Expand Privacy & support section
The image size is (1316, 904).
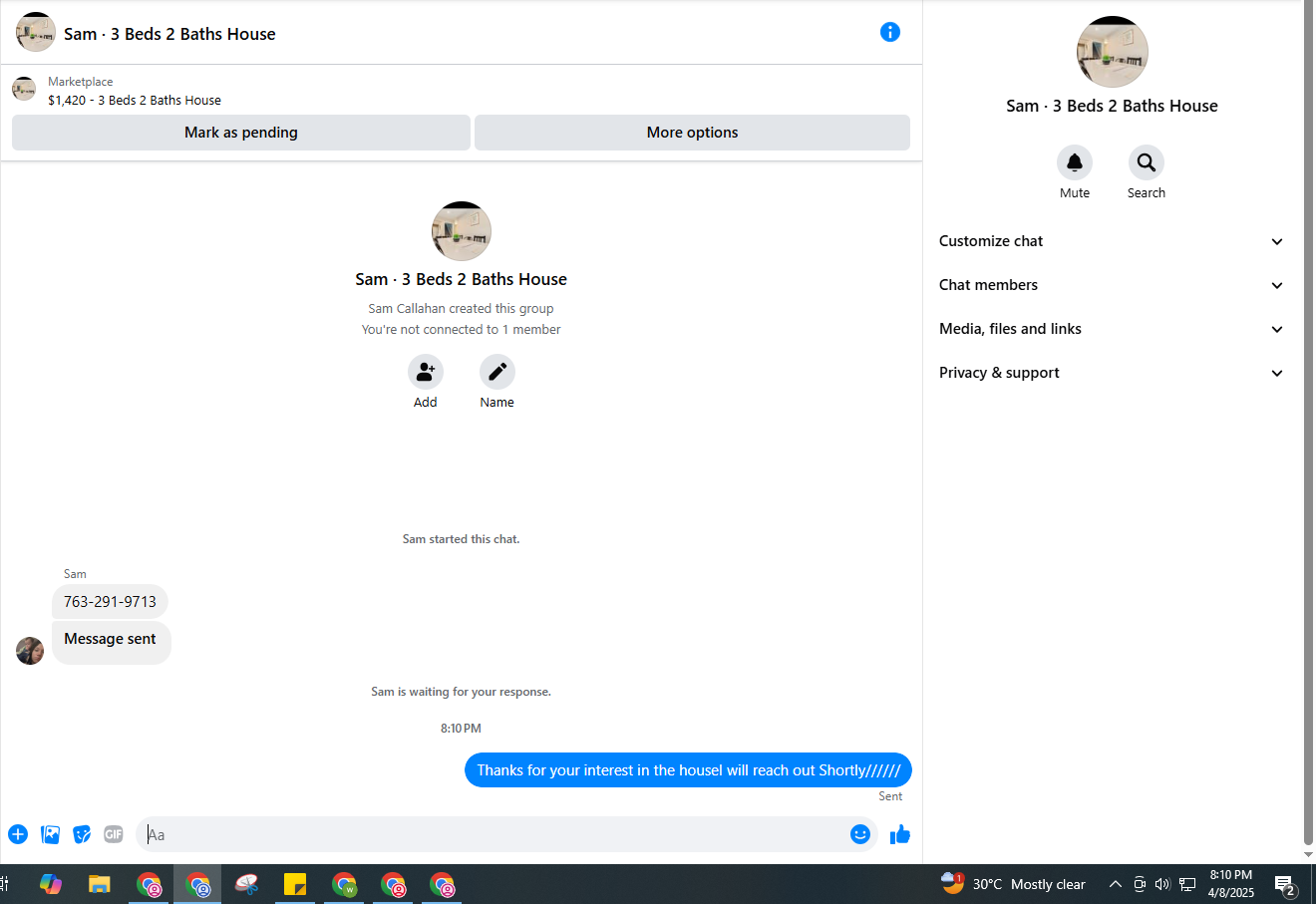1112,373
